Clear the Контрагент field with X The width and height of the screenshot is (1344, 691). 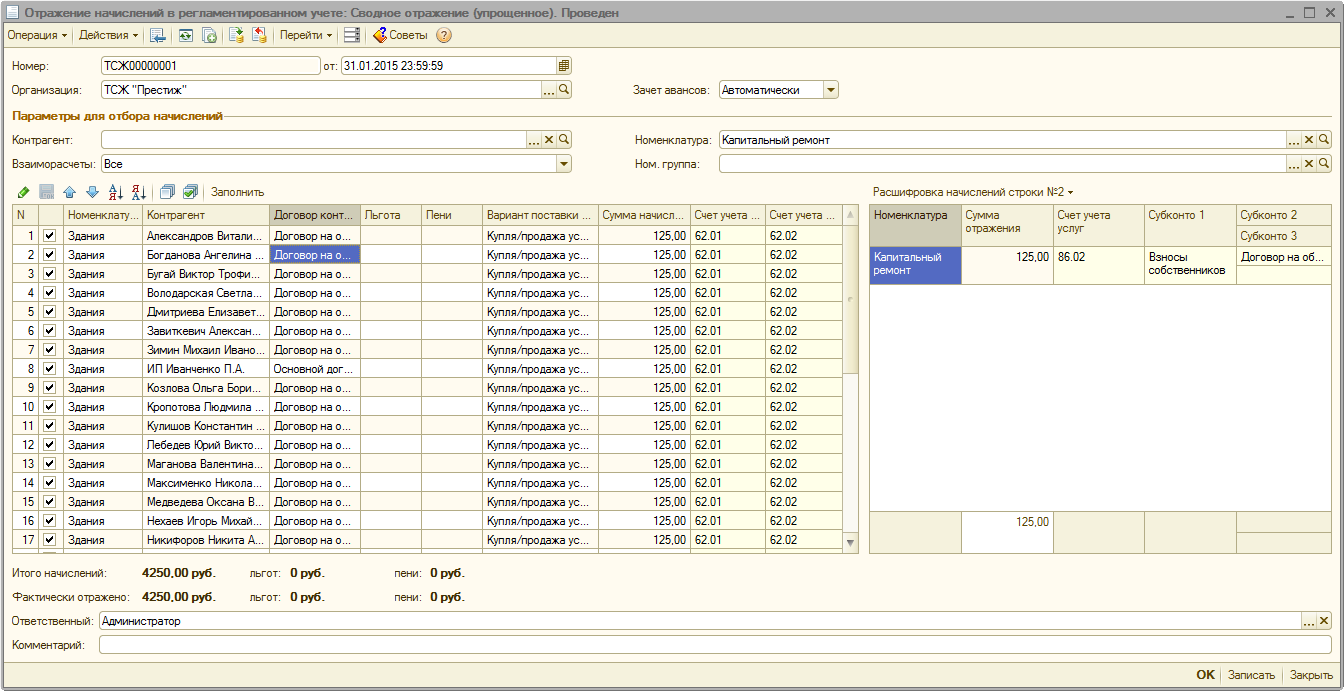(x=548, y=140)
